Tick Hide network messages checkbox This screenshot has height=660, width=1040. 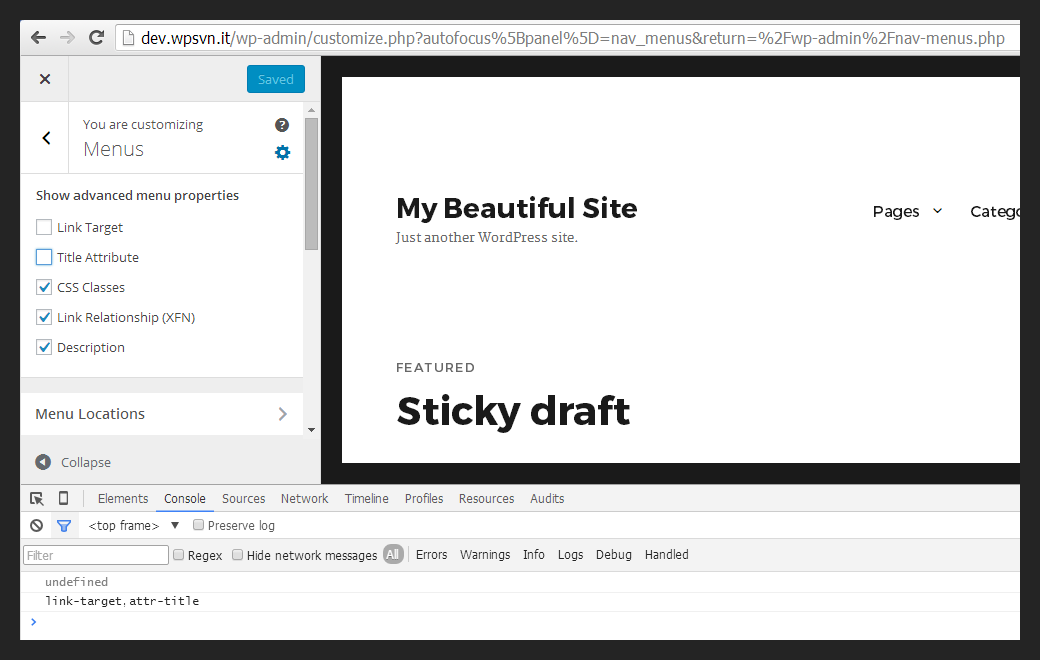pos(237,555)
